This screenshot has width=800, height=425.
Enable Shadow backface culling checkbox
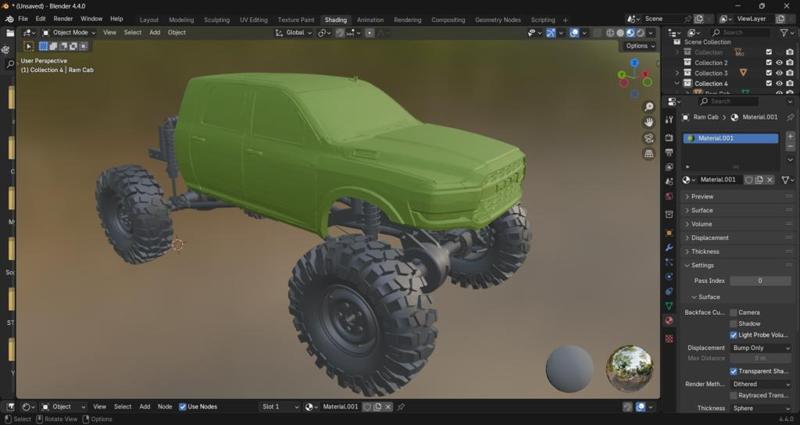click(x=733, y=323)
